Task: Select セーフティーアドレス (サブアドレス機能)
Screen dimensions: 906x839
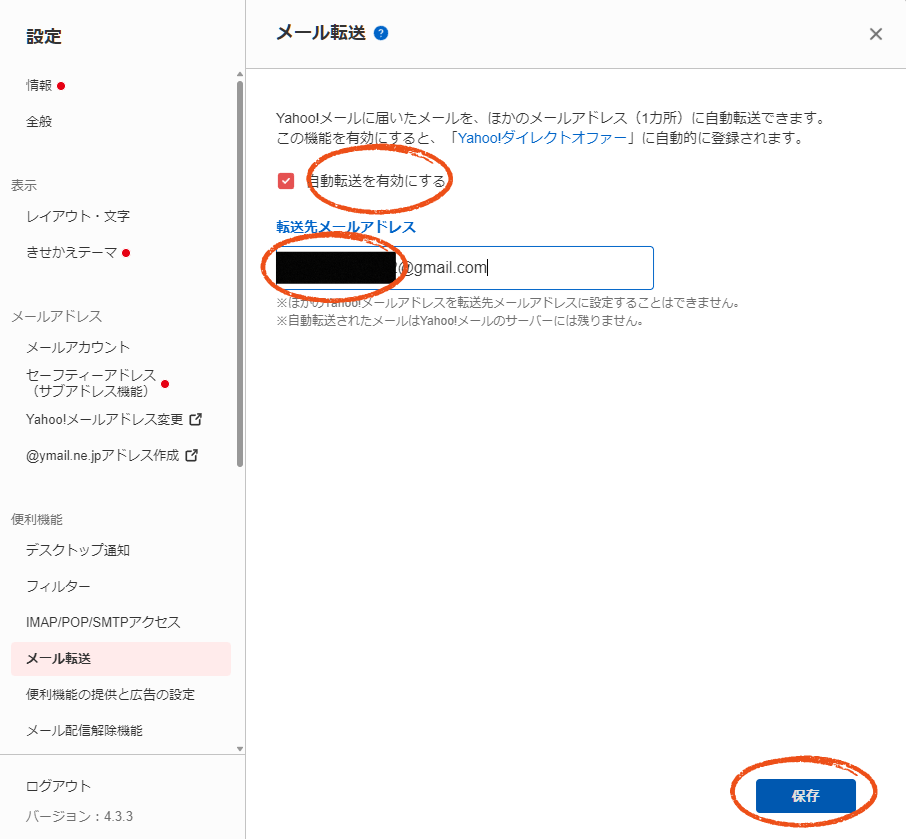Action: tap(90, 383)
